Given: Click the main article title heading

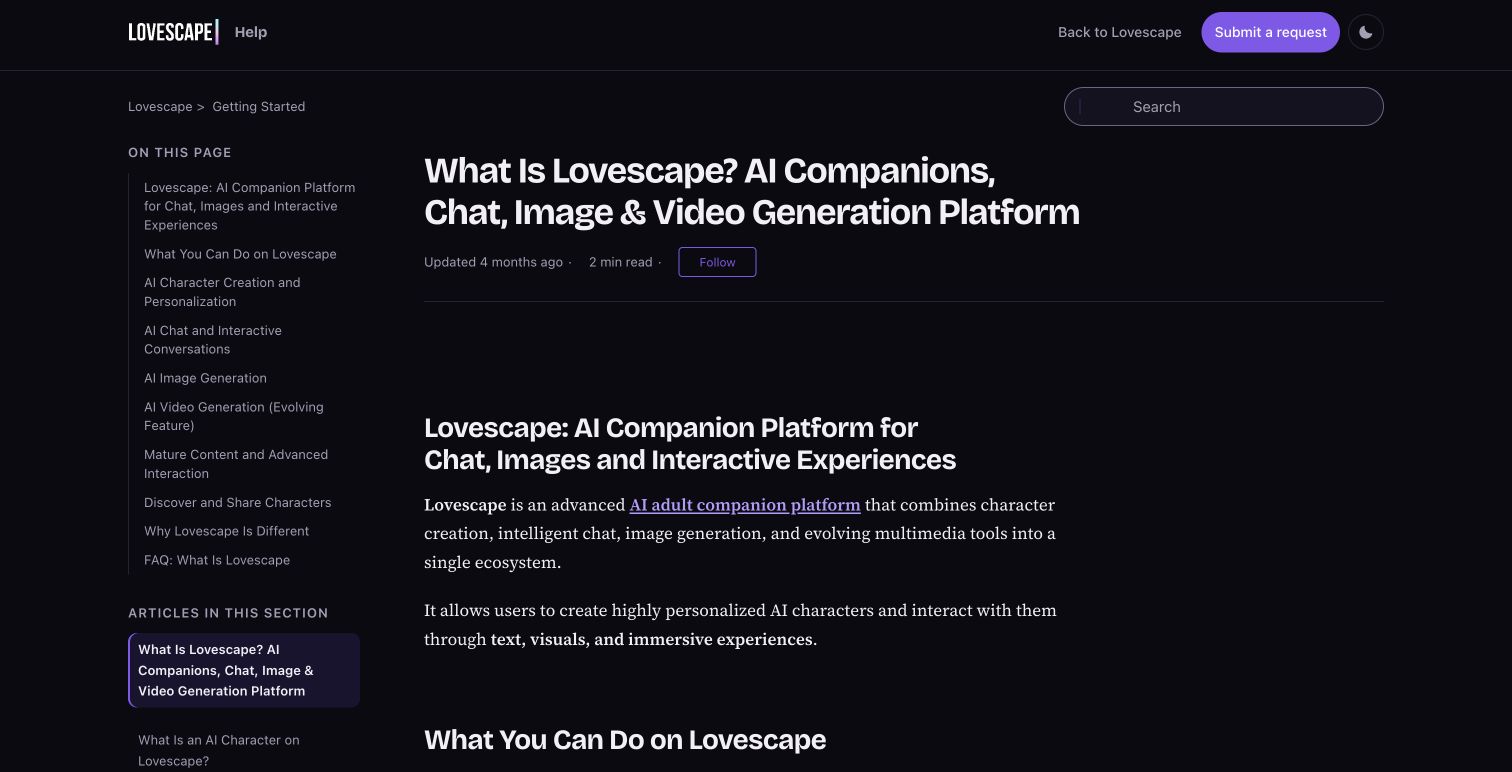Looking at the screenshot, I should pyautogui.click(x=752, y=191).
